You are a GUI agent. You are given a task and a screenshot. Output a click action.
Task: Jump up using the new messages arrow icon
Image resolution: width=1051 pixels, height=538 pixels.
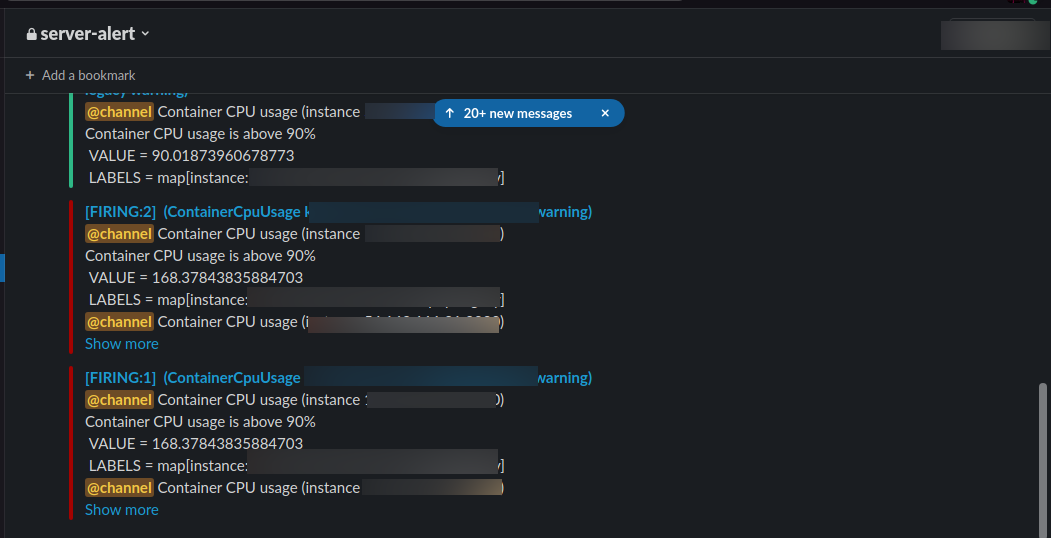click(450, 113)
